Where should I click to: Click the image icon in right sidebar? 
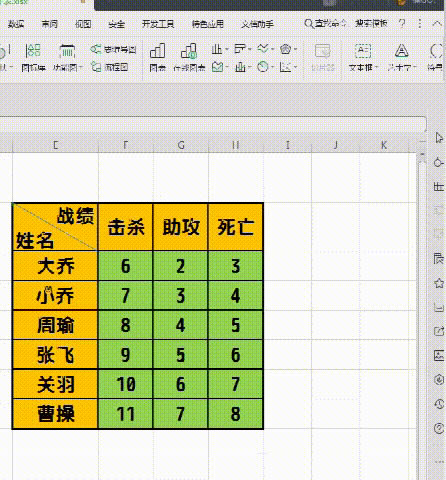439,355
